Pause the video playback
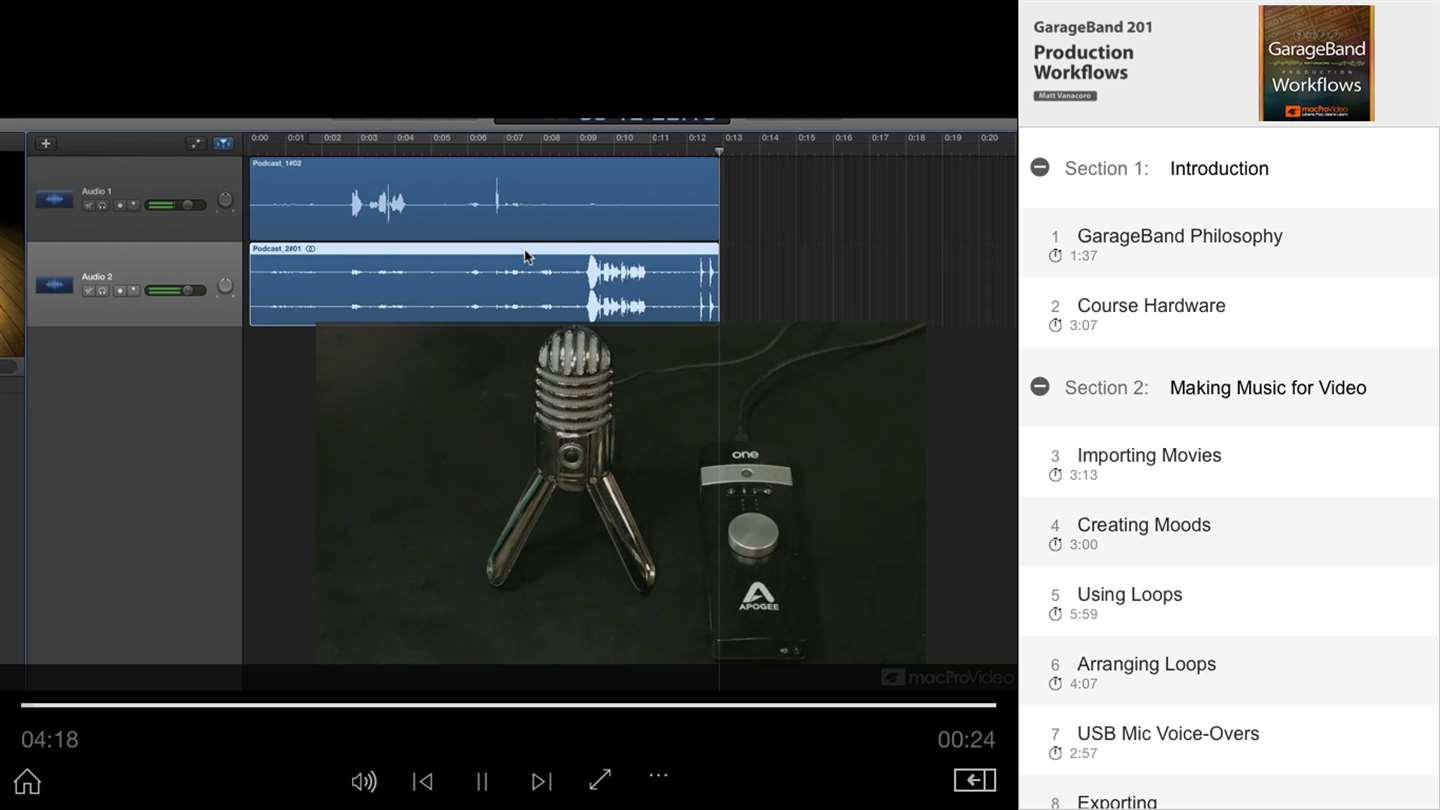The width and height of the screenshot is (1440, 810). click(482, 781)
